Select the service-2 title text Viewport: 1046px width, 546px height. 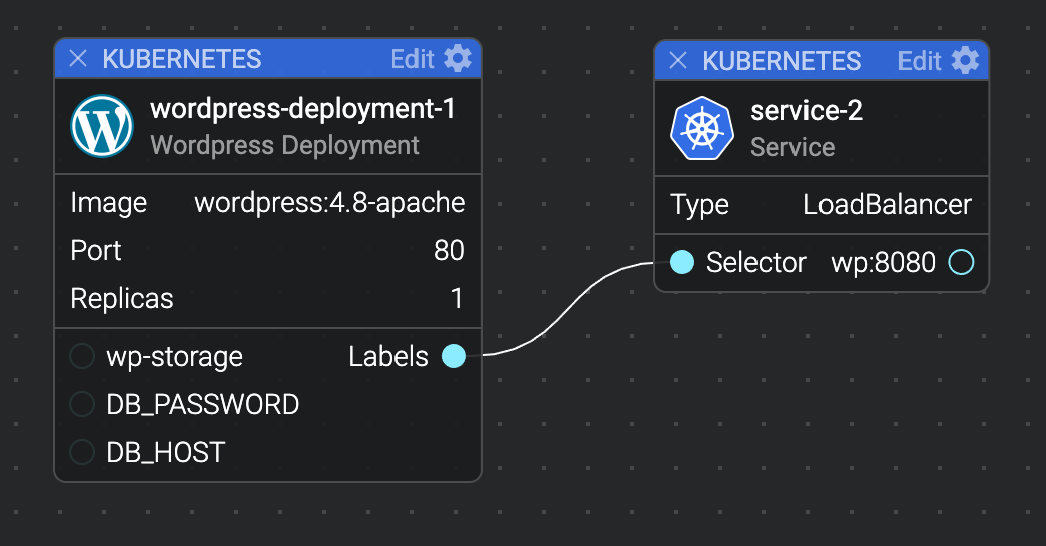[807, 110]
